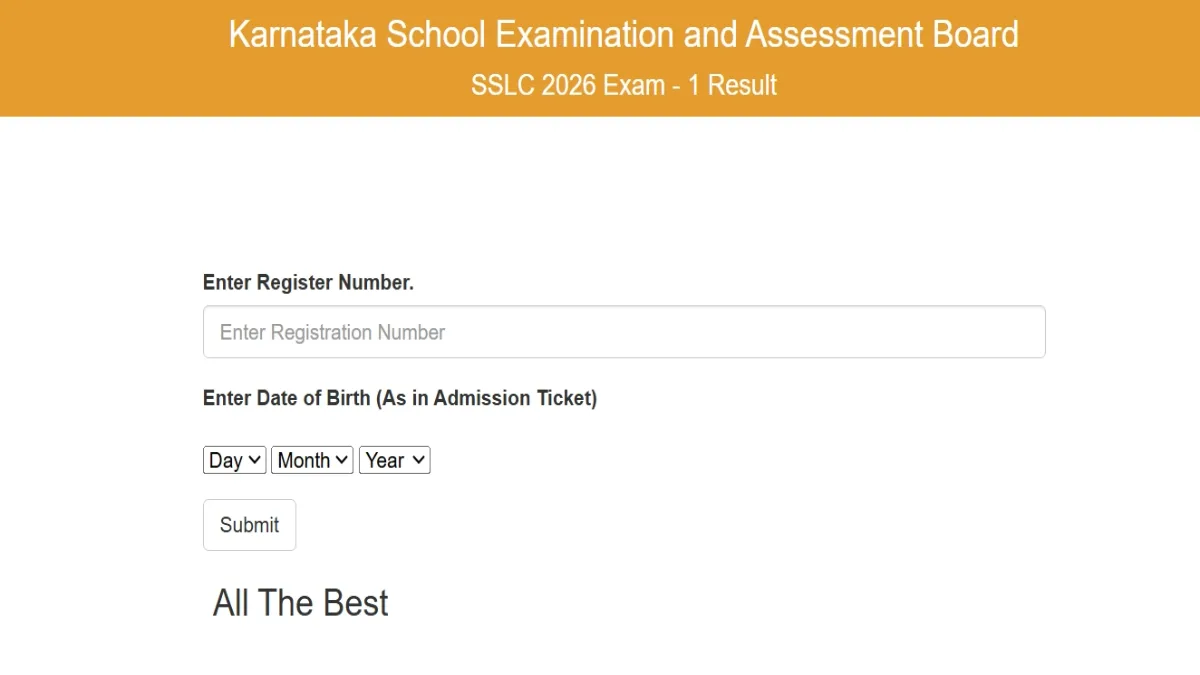Viewport: 1200px width, 675px height.
Task: Select the Day combo box
Action: pyautogui.click(x=233, y=460)
